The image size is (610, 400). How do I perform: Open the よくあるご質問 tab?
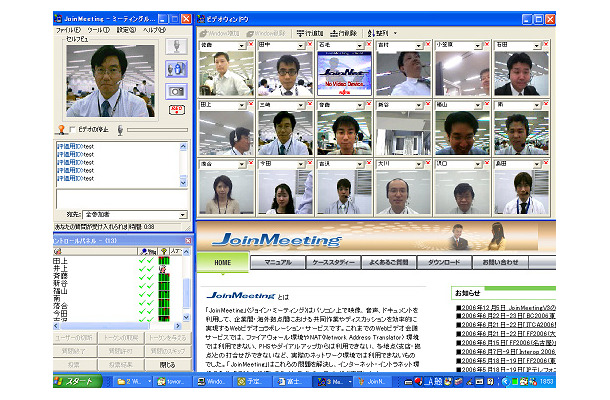pos(389,263)
